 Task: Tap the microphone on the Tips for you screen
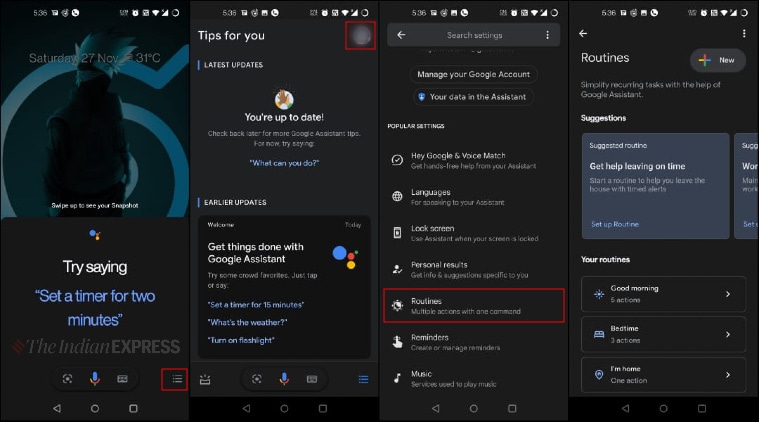(x=284, y=379)
